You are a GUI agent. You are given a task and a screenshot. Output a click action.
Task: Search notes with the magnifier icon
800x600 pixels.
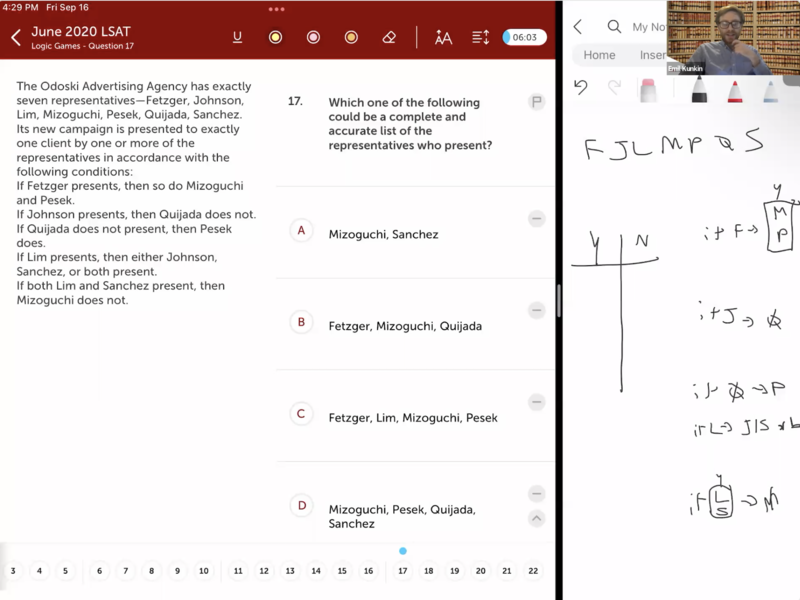point(614,27)
